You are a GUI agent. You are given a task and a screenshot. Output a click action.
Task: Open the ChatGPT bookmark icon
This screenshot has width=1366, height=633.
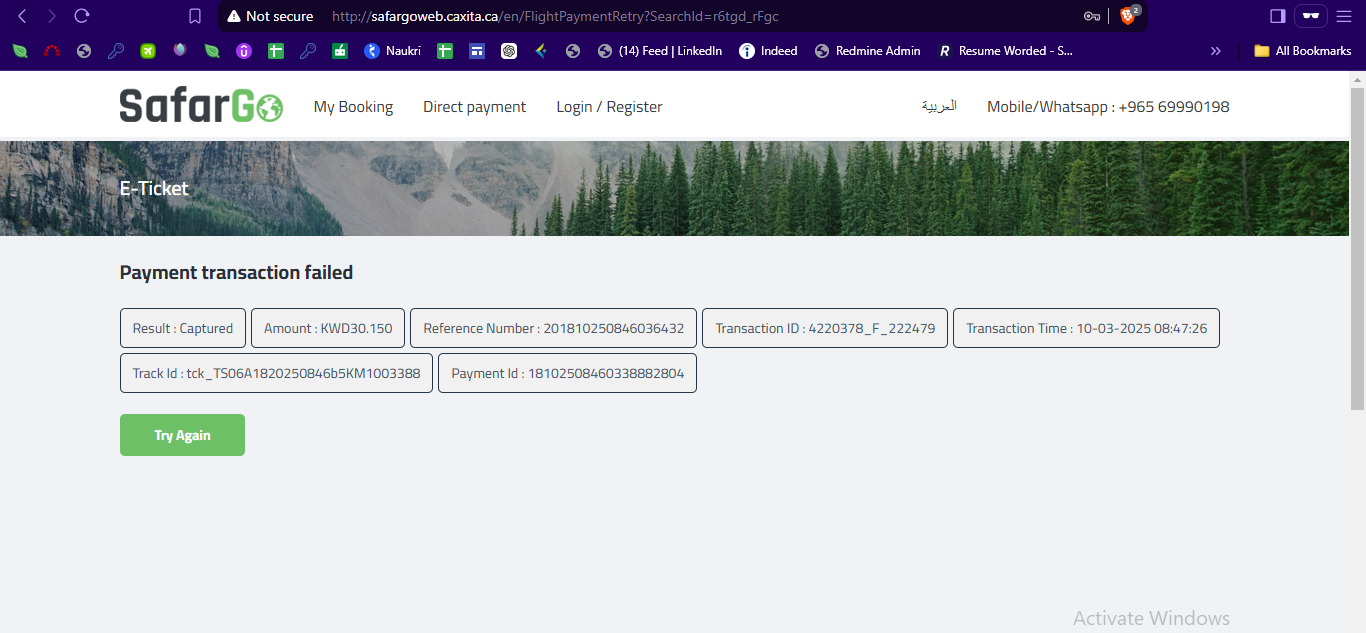coord(509,51)
